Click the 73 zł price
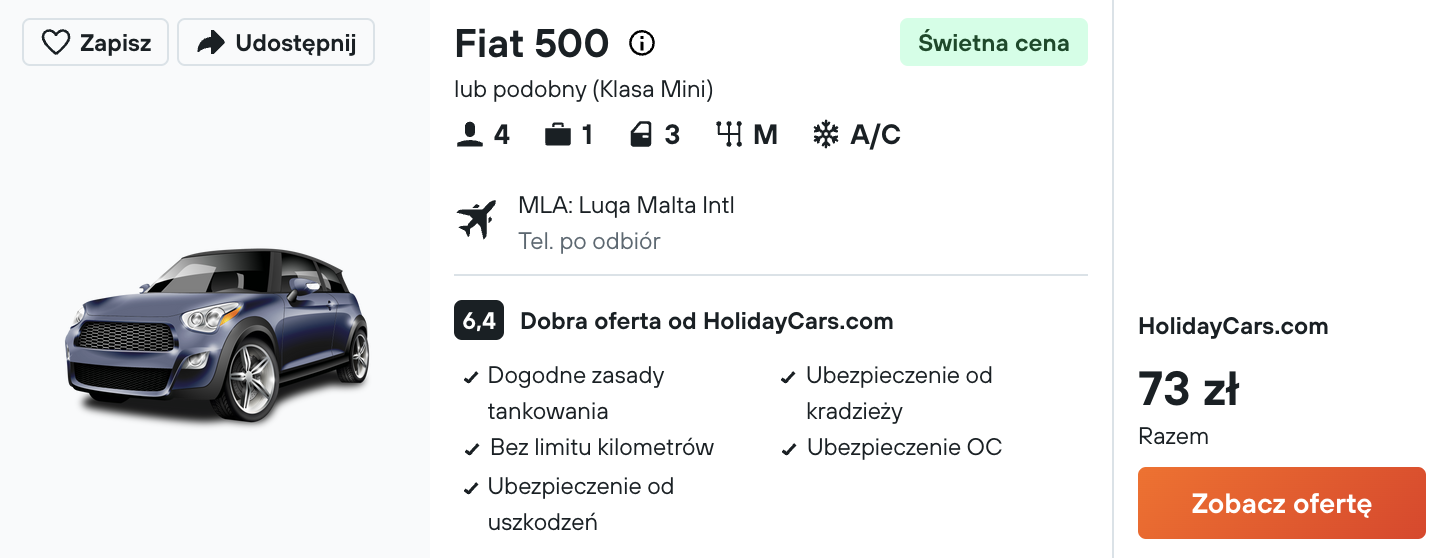Image resolution: width=1440 pixels, height=558 pixels. (x=1189, y=388)
